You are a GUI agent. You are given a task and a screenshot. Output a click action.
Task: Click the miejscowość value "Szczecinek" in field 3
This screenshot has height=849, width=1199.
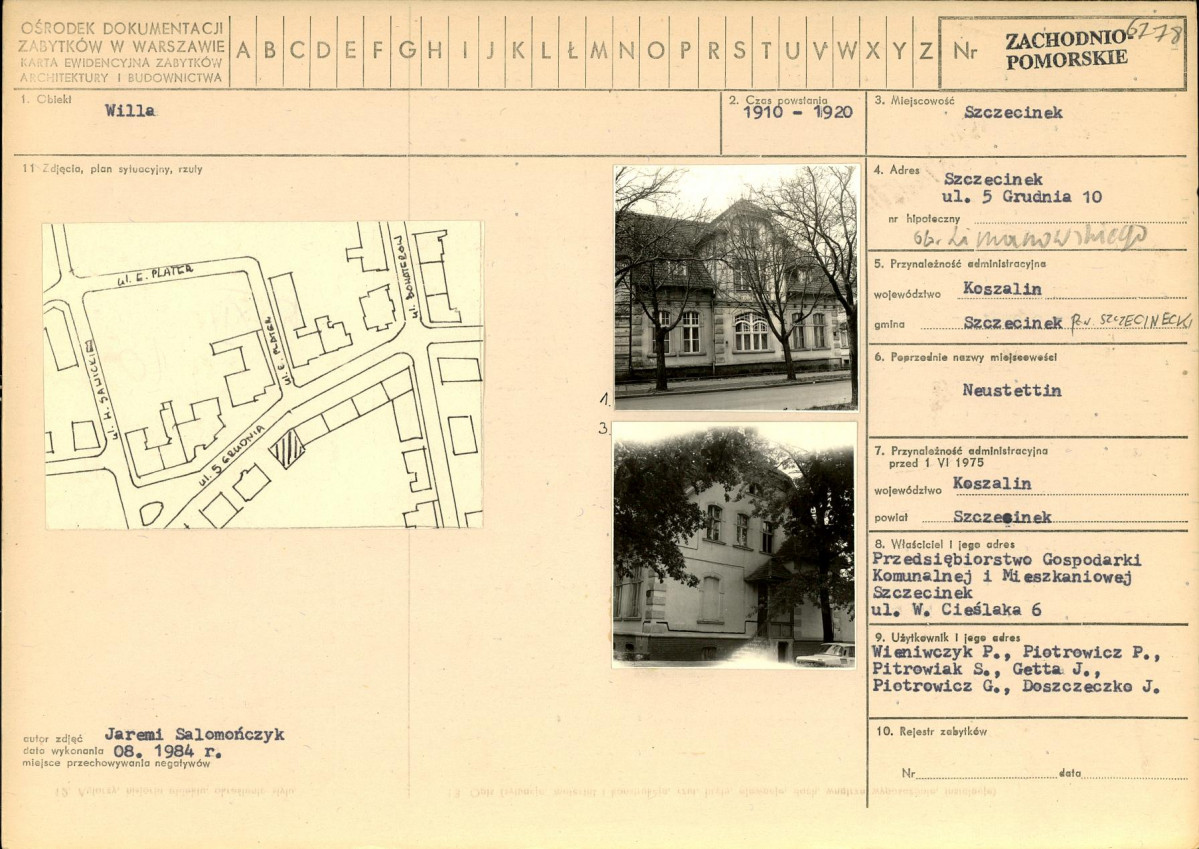tap(1013, 112)
